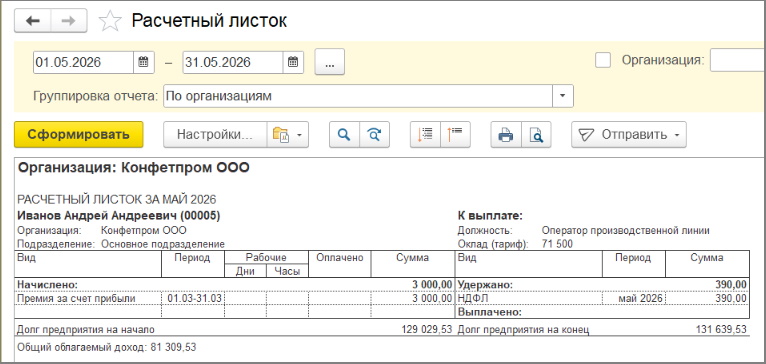Open Настройки... report settings

[215, 134]
